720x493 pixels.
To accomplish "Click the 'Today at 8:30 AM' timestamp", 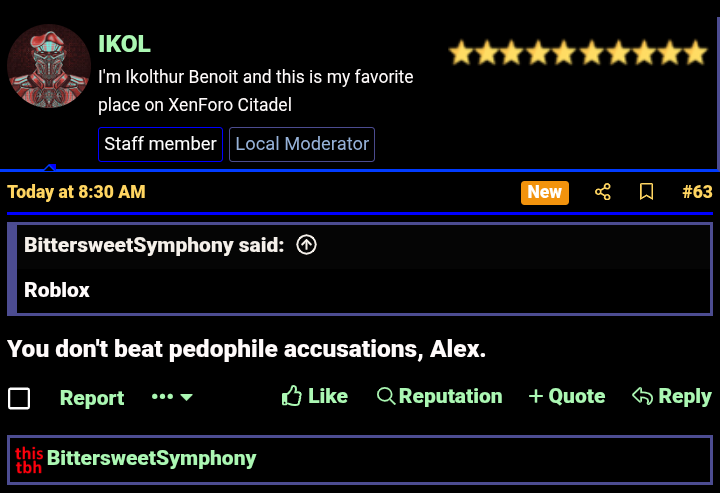I will 76,192.
